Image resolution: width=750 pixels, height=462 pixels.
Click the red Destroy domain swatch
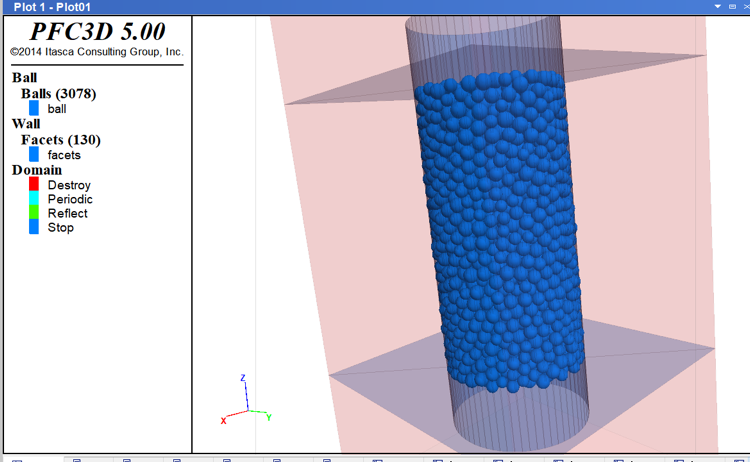[34, 185]
